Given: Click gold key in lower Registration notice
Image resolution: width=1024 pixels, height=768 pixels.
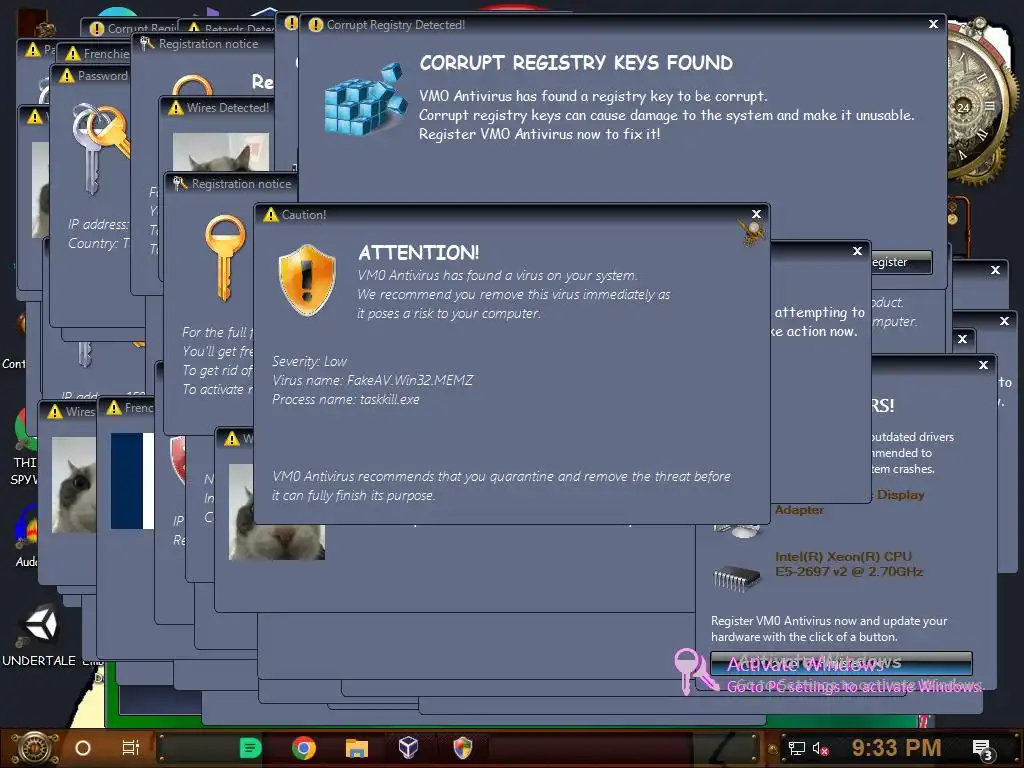Looking at the screenshot, I should [225, 258].
